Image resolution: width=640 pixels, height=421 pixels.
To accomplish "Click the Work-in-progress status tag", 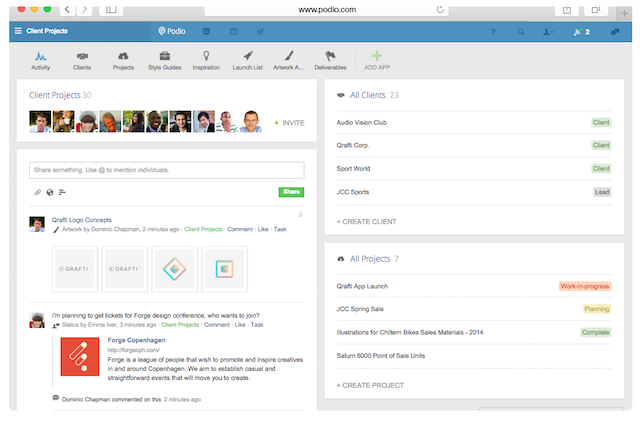I will pyautogui.click(x=584, y=286).
